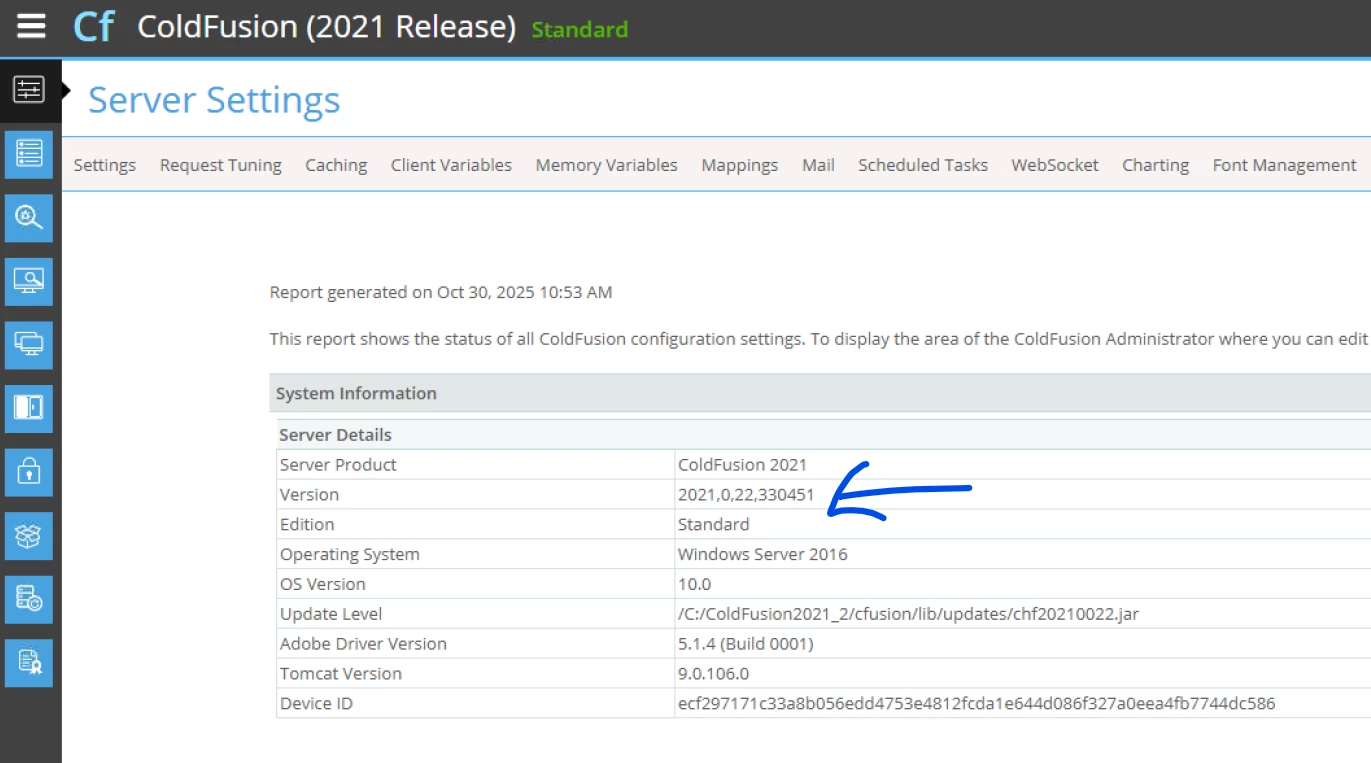Open the Security padlock icon
This screenshot has height=763, width=1371.
tap(28, 471)
